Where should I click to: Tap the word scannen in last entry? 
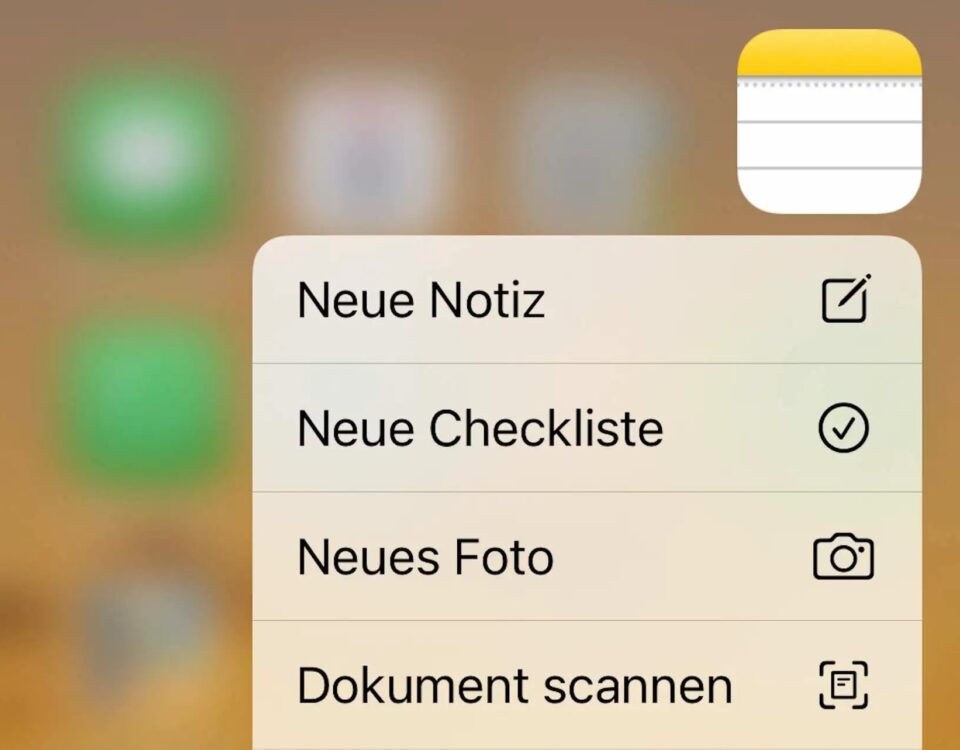tap(637, 688)
